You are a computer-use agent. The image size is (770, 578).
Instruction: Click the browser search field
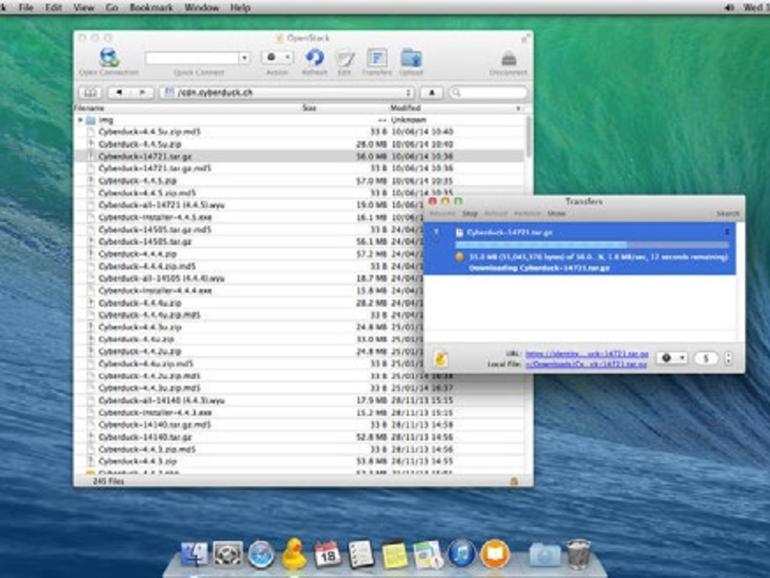pos(488,92)
